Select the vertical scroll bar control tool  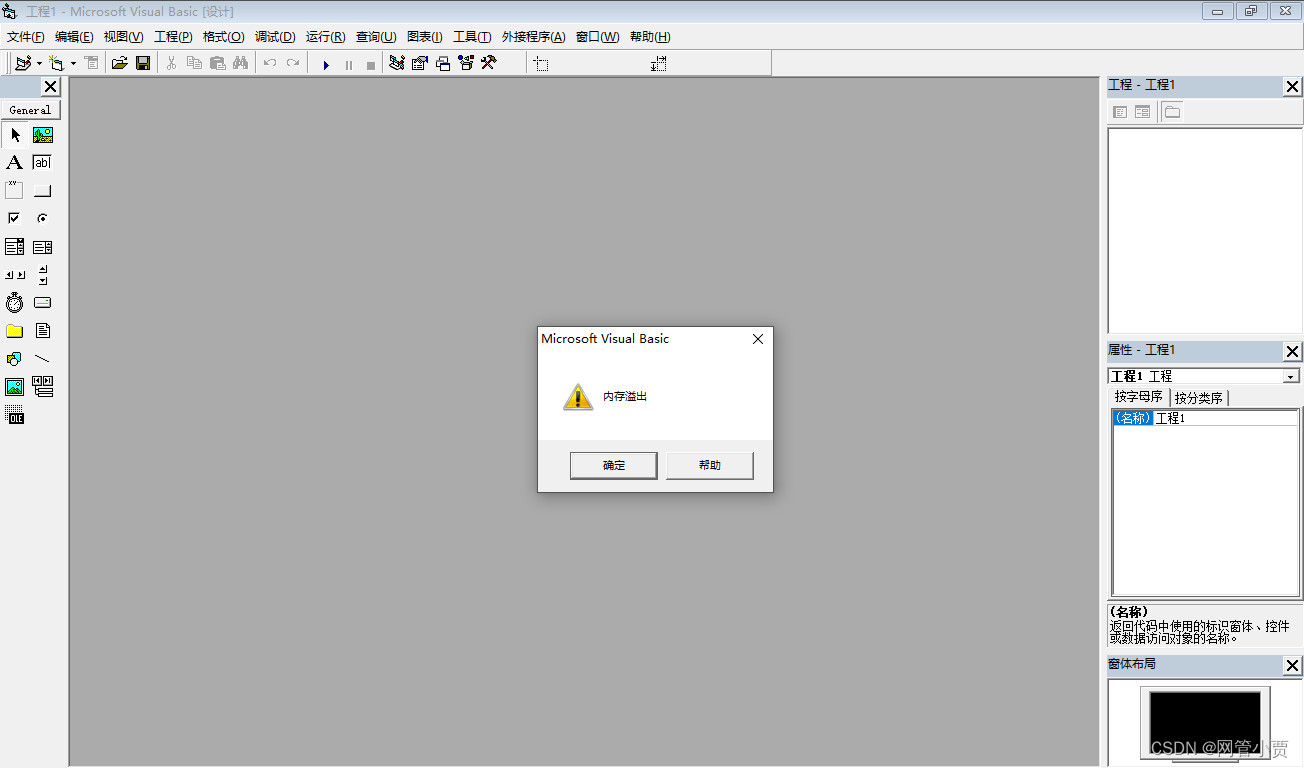tap(43, 275)
